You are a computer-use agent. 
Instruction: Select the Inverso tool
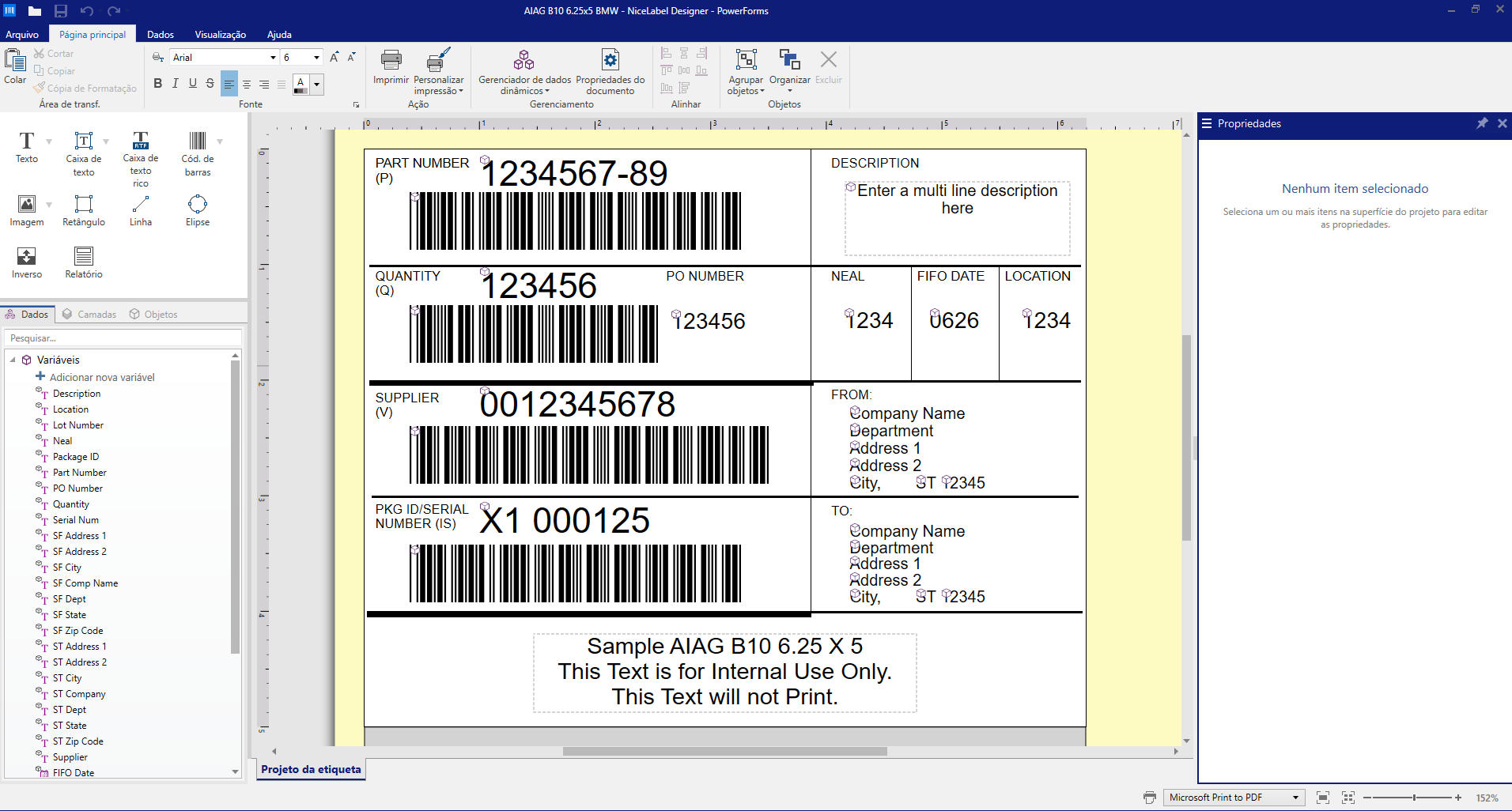click(x=27, y=262)
